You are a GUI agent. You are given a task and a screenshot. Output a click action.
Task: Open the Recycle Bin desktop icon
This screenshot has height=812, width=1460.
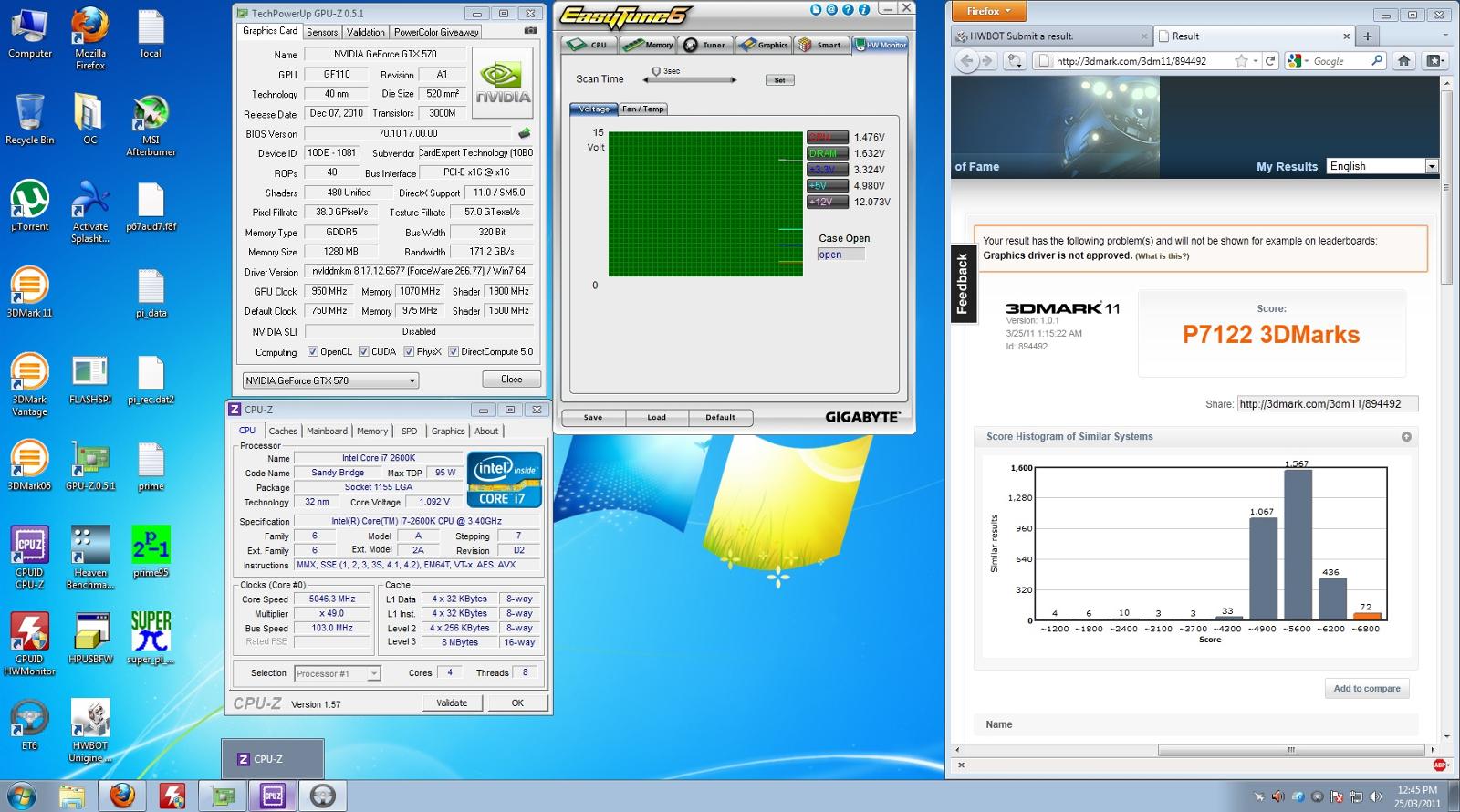click(29, 119)
